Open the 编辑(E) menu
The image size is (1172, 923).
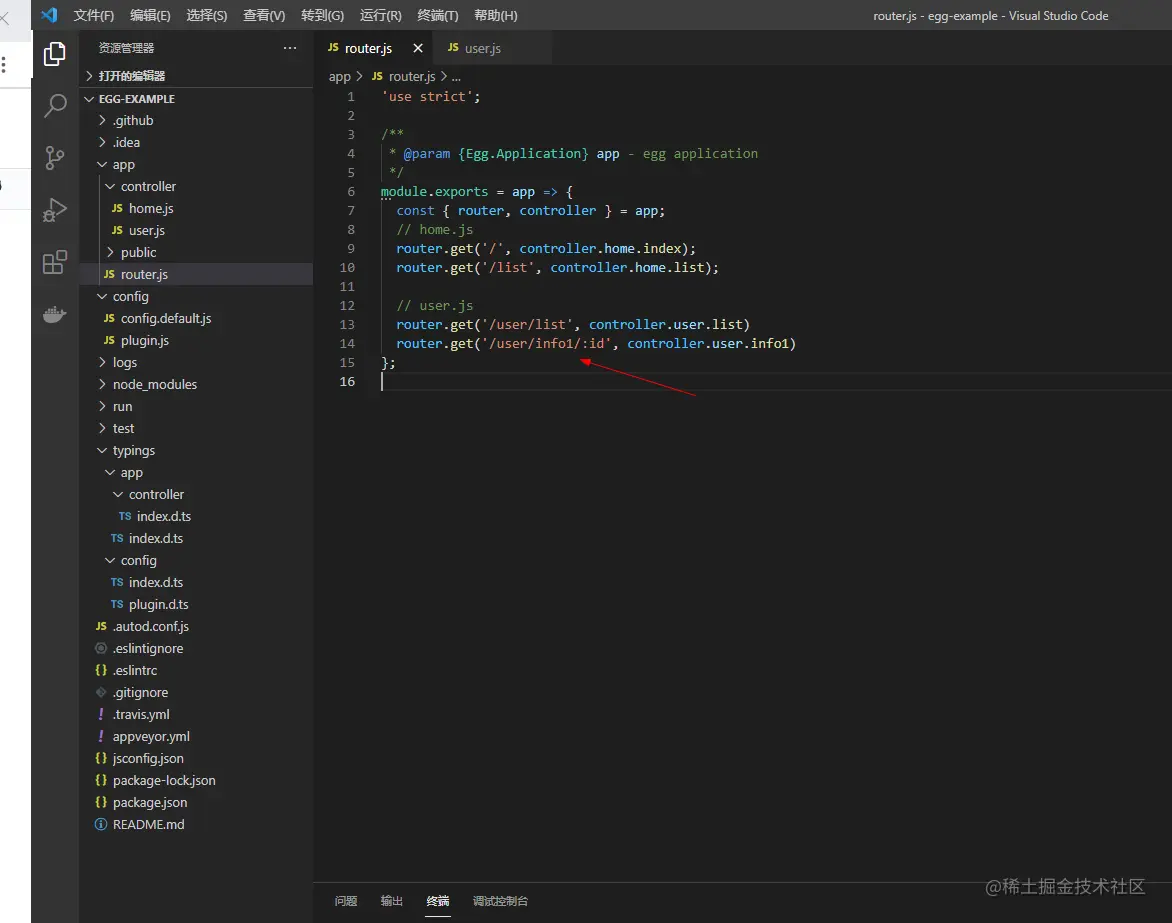point(150,16)
